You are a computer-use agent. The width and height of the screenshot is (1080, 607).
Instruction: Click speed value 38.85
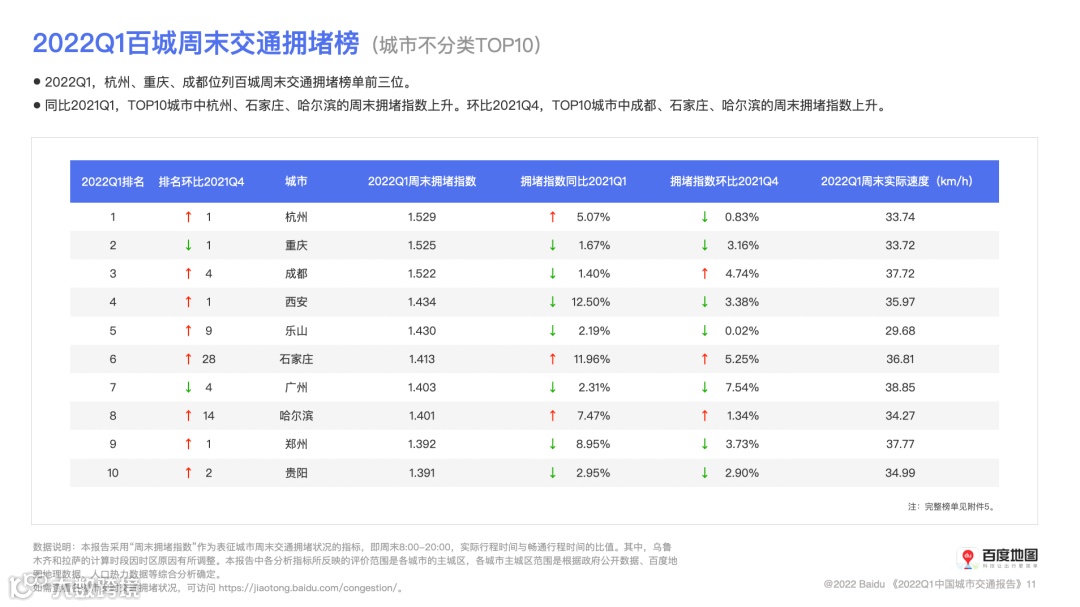tap(900, 387)
